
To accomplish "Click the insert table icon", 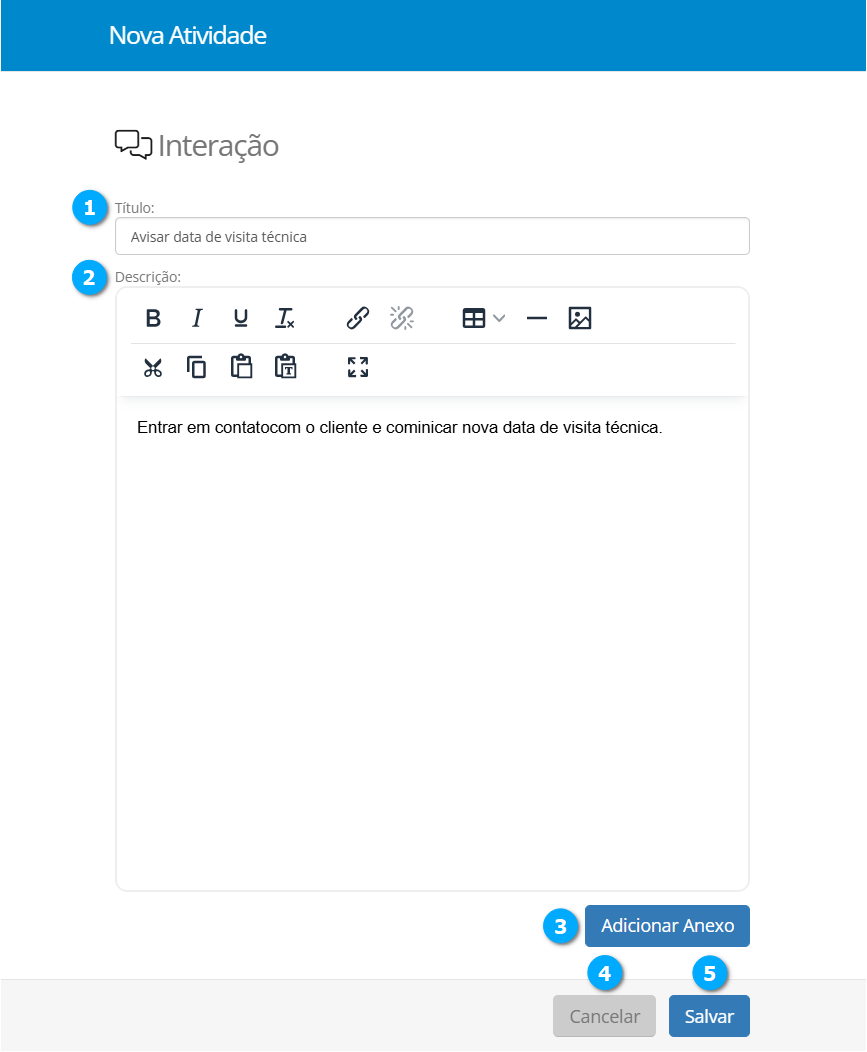I will 474,318.
